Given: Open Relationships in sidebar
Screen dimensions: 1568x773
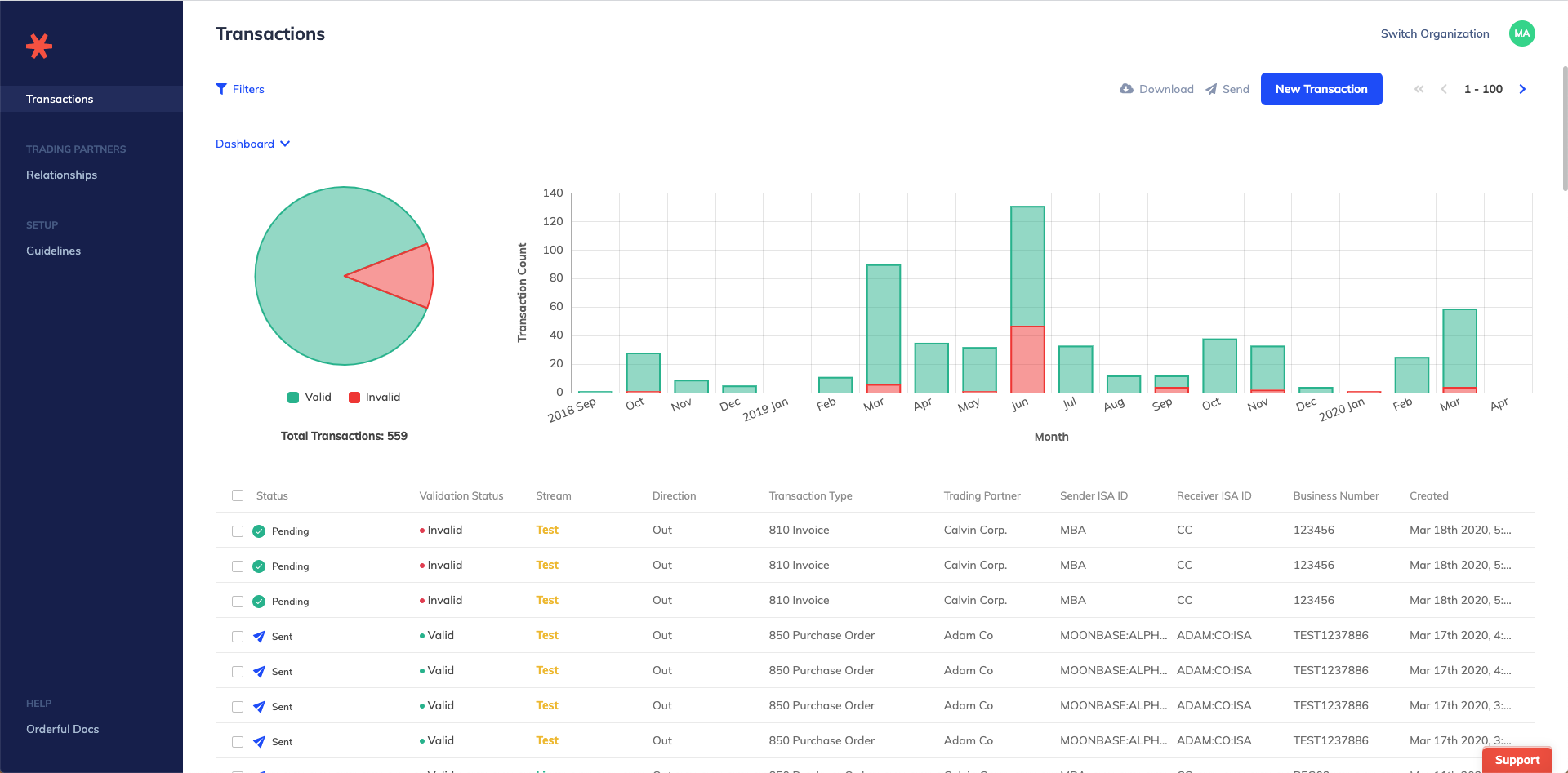Looking at the screenshot, I should click(x=61, y=175).
